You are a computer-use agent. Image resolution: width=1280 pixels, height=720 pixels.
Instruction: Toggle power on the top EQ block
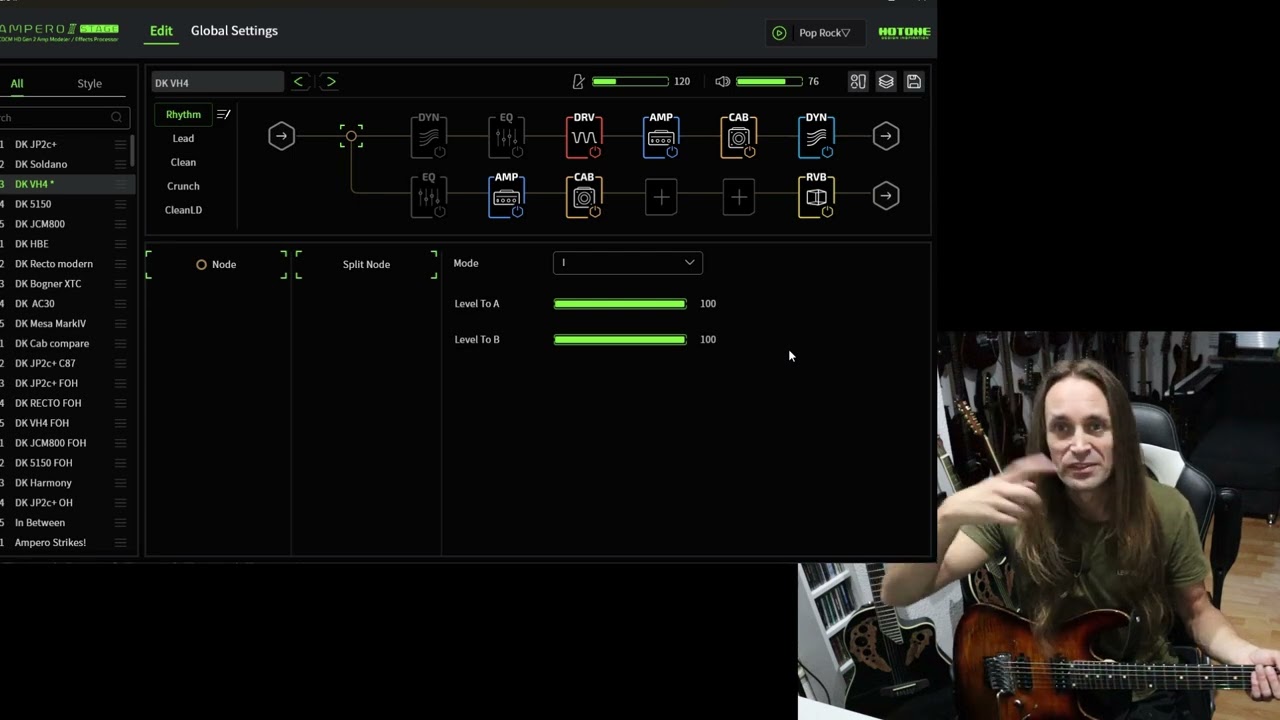pyautogui.click(x=517, y=152)
